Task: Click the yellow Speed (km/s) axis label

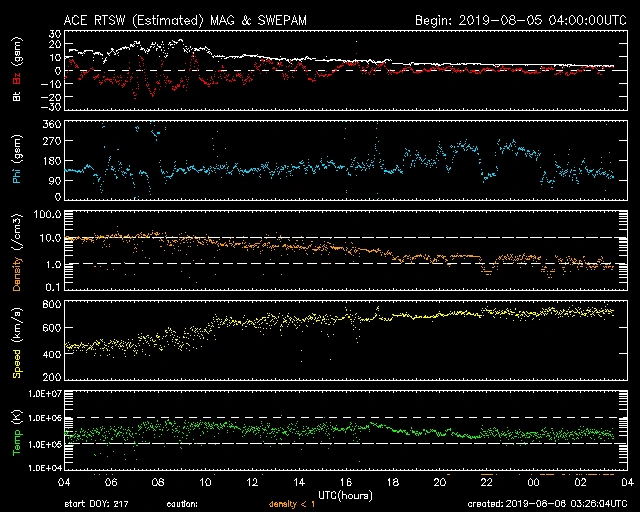Action: [x=15, y=340]
